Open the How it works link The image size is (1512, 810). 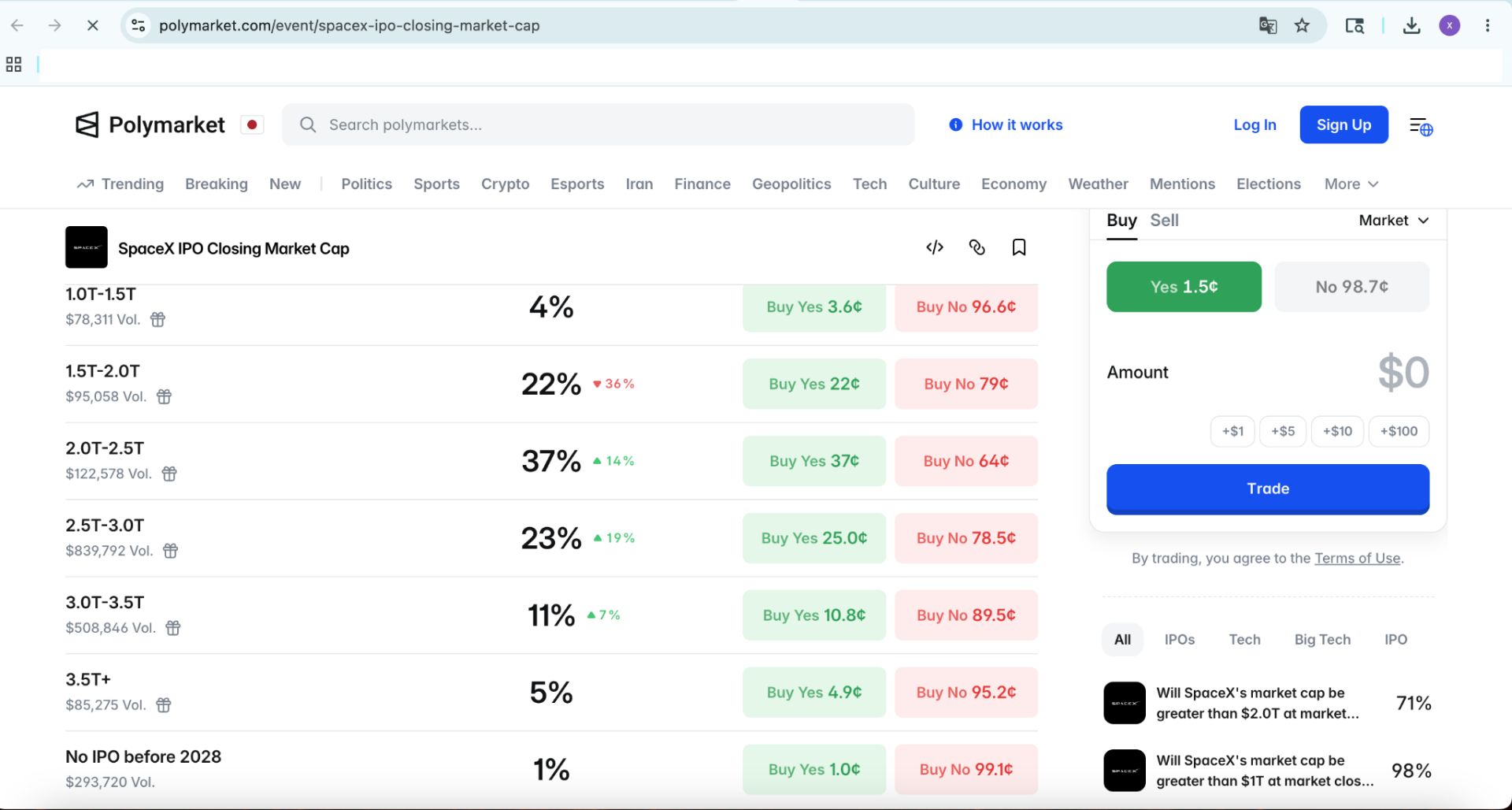[x=1006, y=124]
